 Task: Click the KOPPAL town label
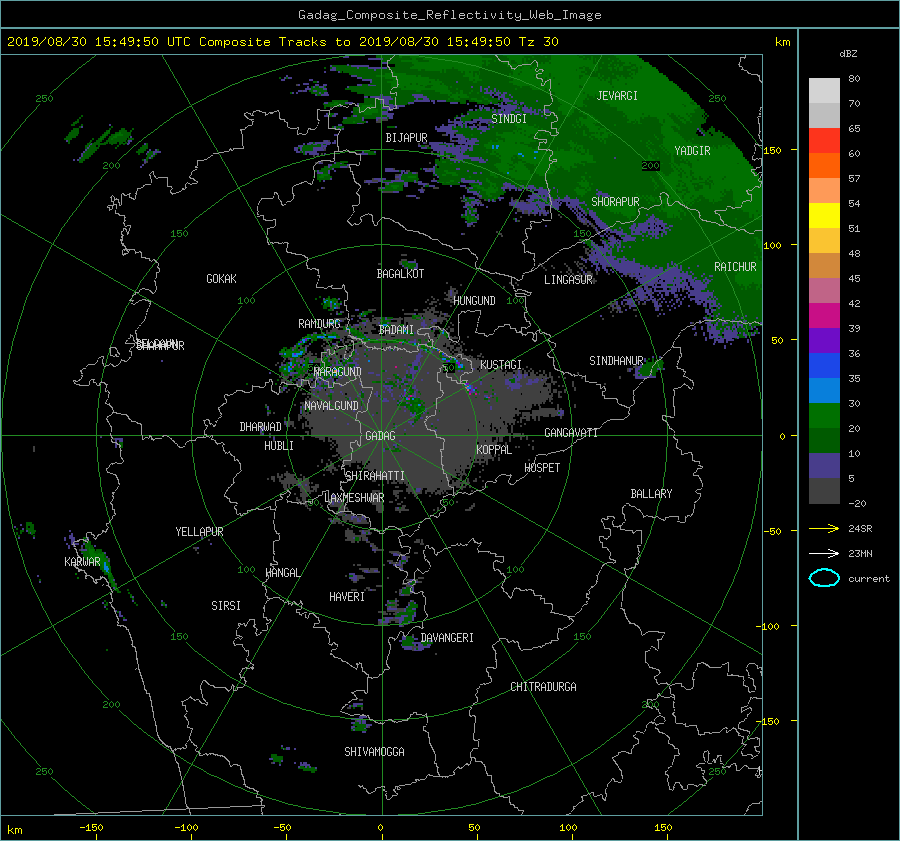click(x=494, y=450)
